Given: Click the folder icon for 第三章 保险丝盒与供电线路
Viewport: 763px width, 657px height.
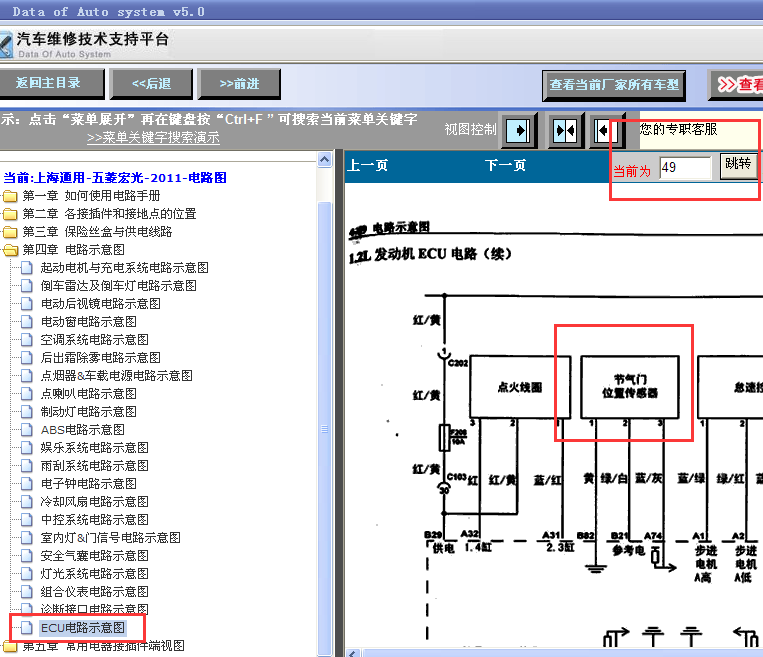Looking at the screenshot, I should (x=10, y=232).
